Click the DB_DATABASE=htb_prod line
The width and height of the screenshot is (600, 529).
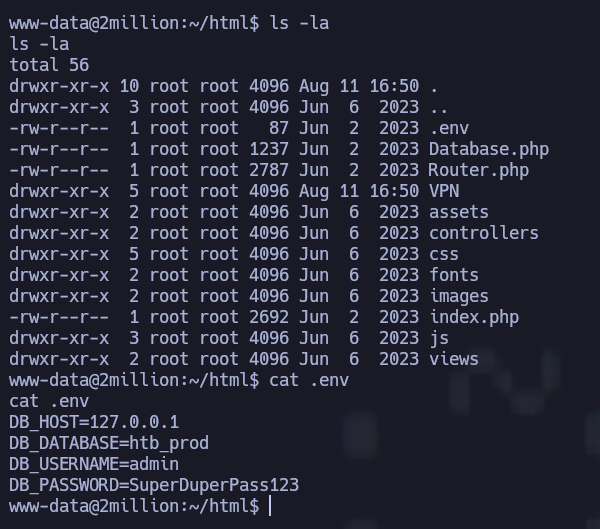[109, 443]
